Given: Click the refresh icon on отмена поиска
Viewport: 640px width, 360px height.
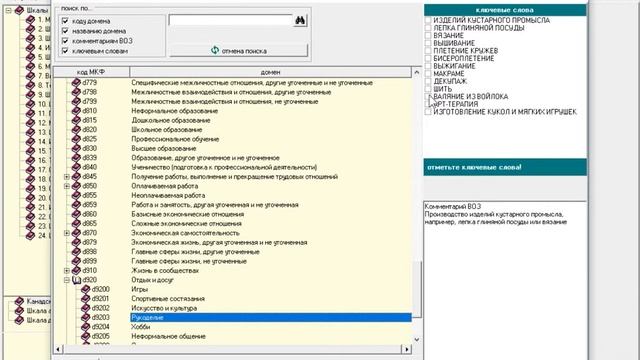Looking at the screenshot, I should point(215,50).
